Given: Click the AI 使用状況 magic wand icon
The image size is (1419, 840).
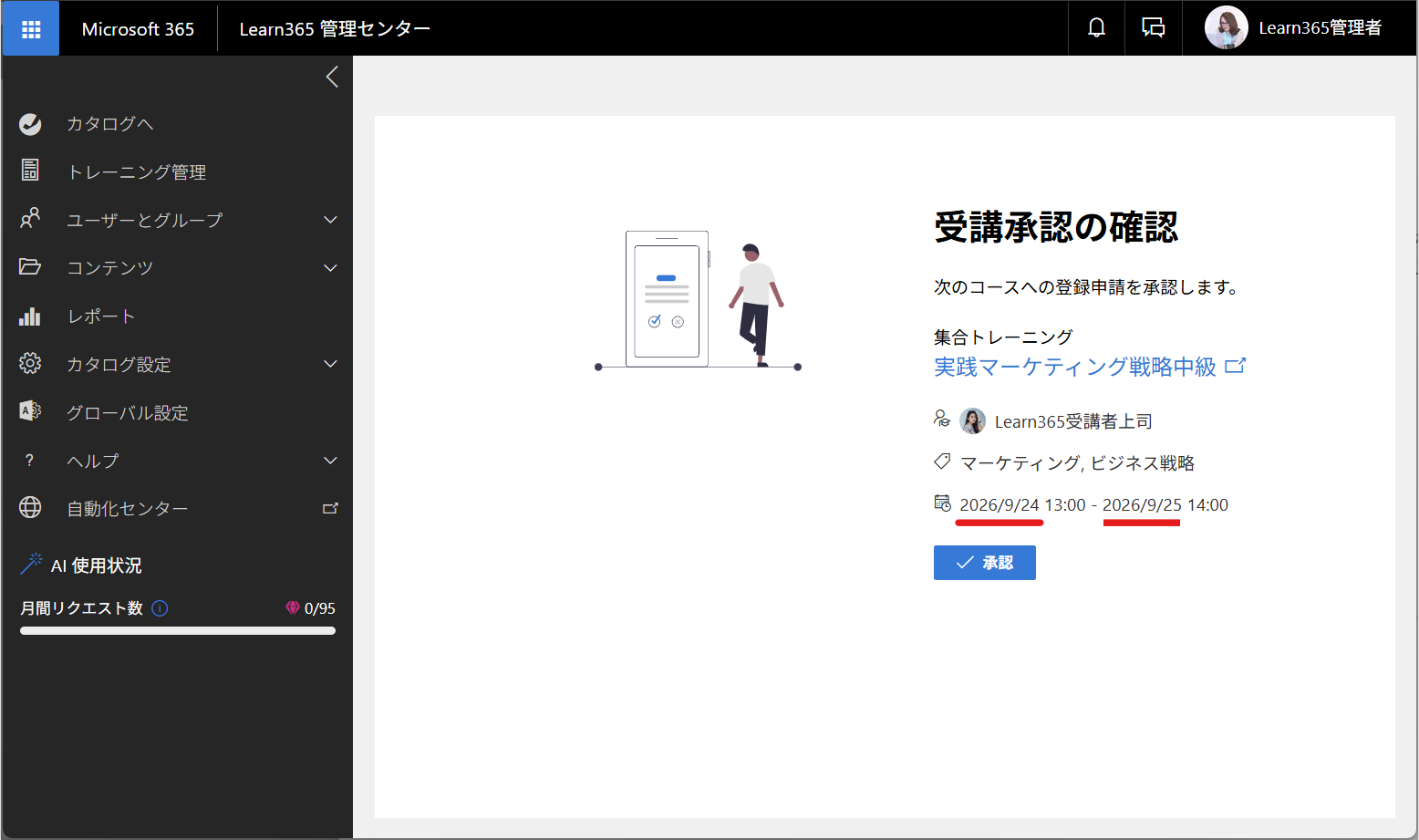Looking at the screenshot, I should click(x=31, y=564).
